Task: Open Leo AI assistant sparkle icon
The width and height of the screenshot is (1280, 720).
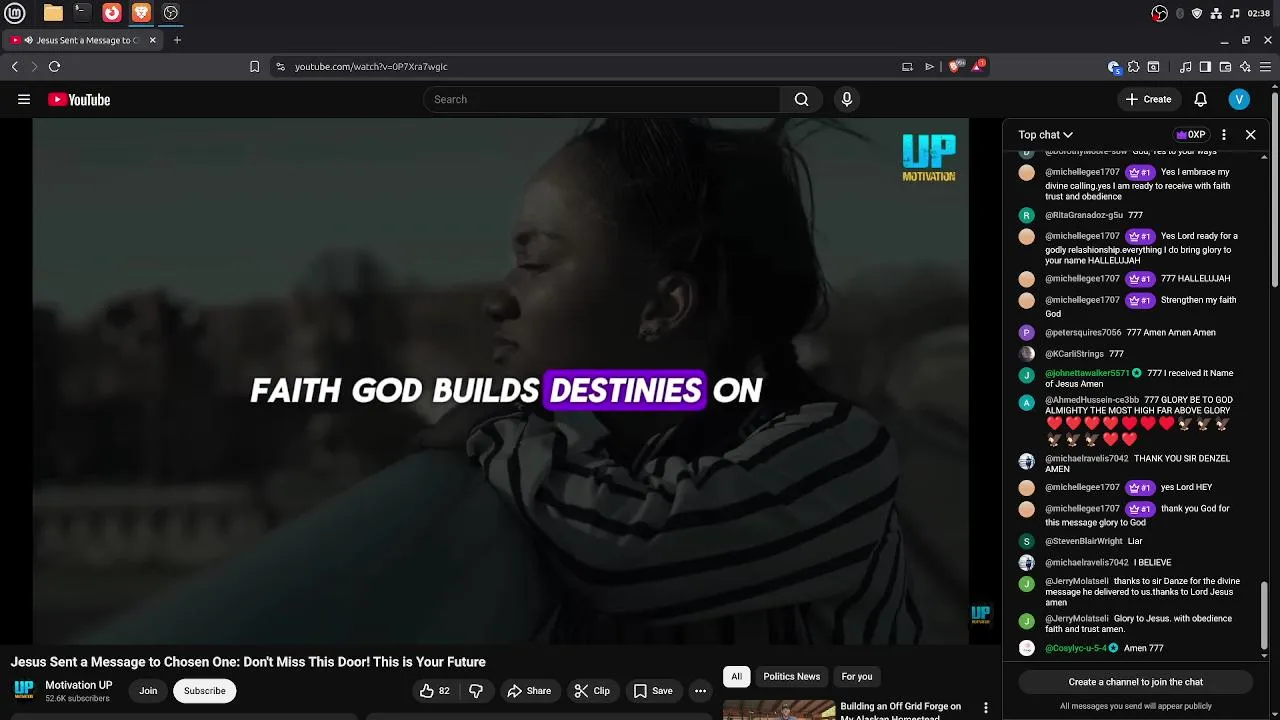Action: [x=1245, y=67]
